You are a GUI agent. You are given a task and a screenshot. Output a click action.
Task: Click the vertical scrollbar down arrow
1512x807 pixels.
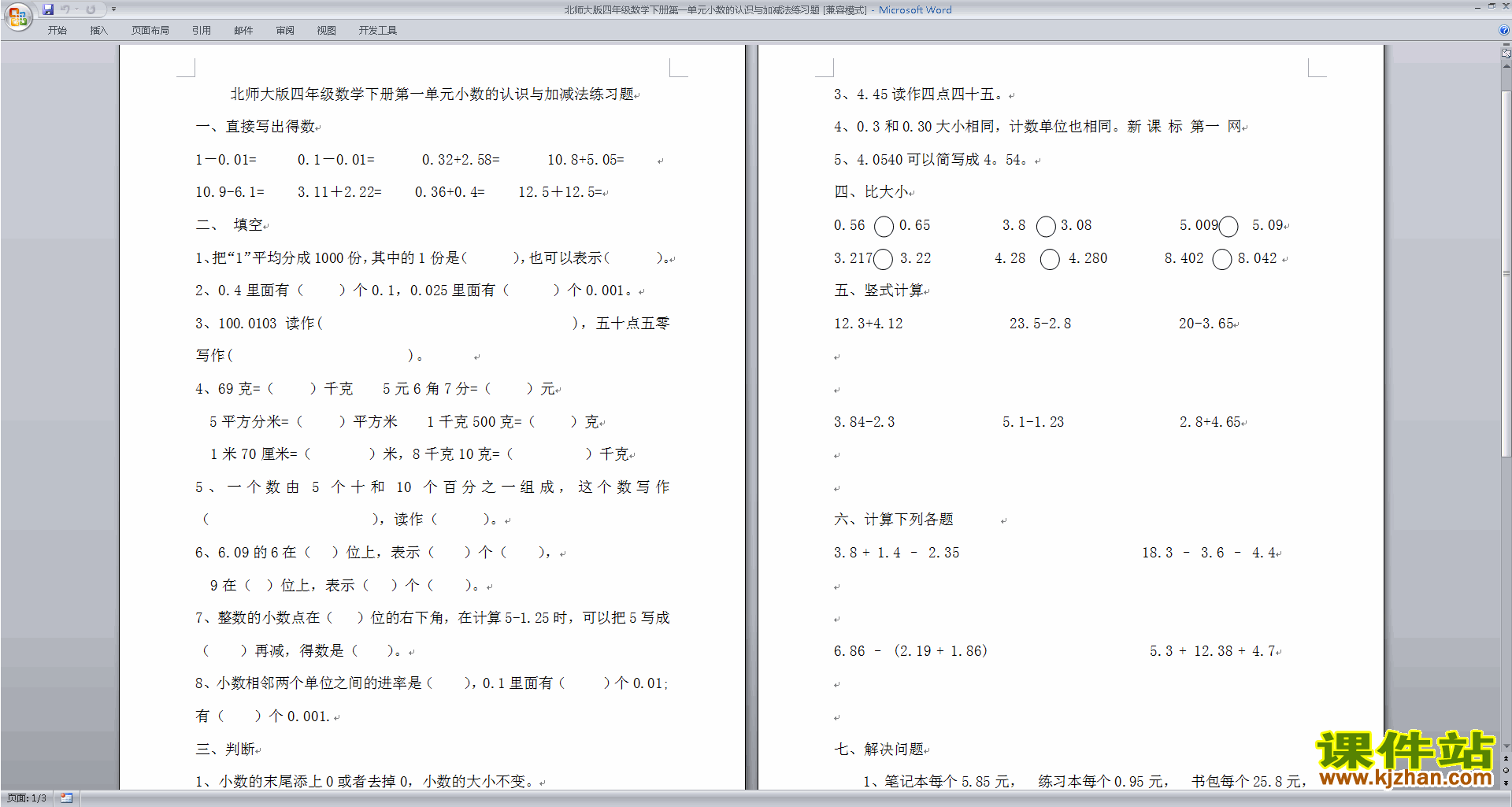pyautogui.click(x=1506, y=746)
